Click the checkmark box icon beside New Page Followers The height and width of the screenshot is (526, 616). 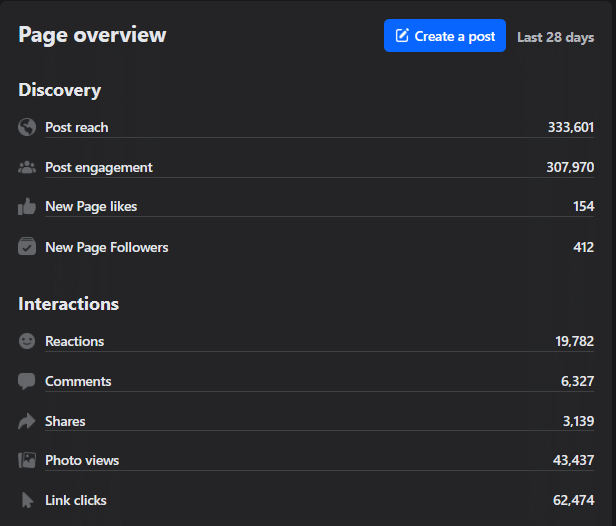[27, 247]
